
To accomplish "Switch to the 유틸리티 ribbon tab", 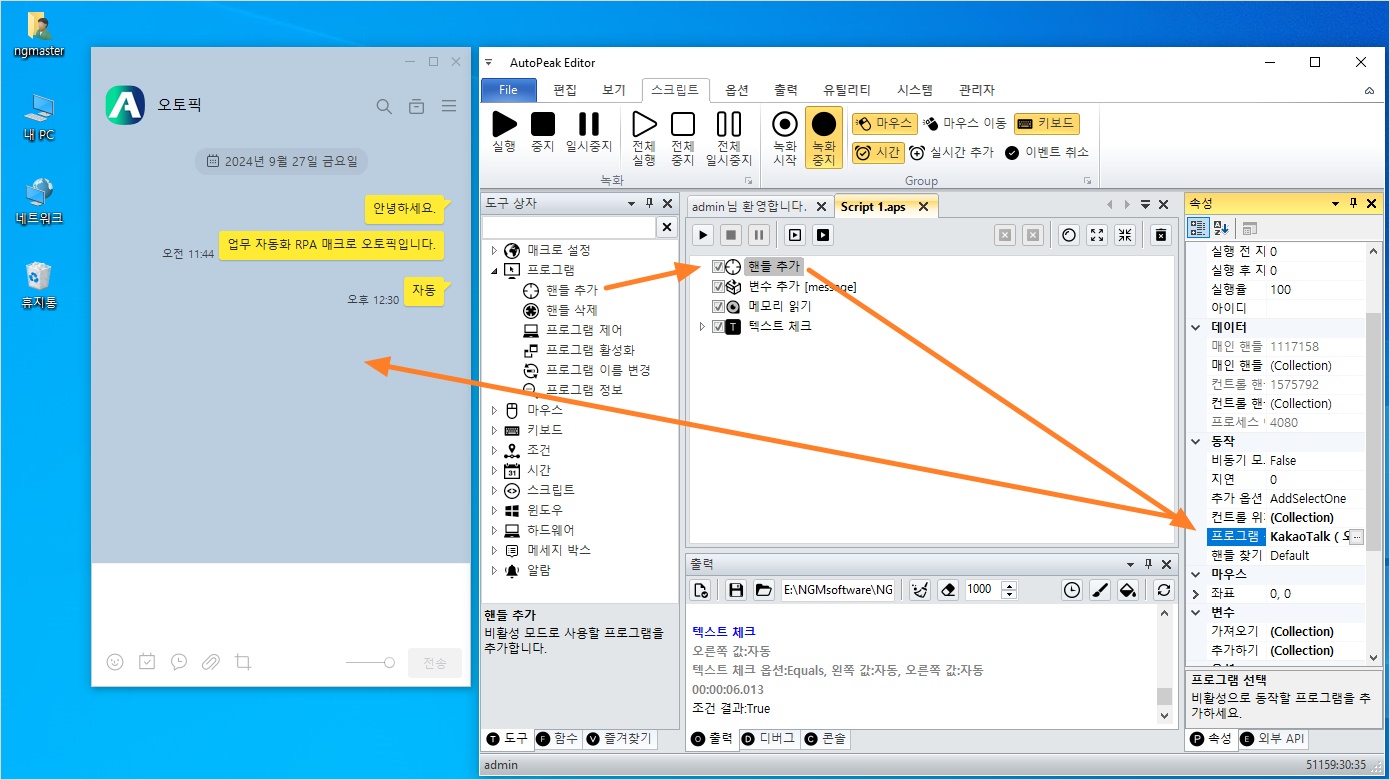I will pyautogui.click(x=846, y=90).
